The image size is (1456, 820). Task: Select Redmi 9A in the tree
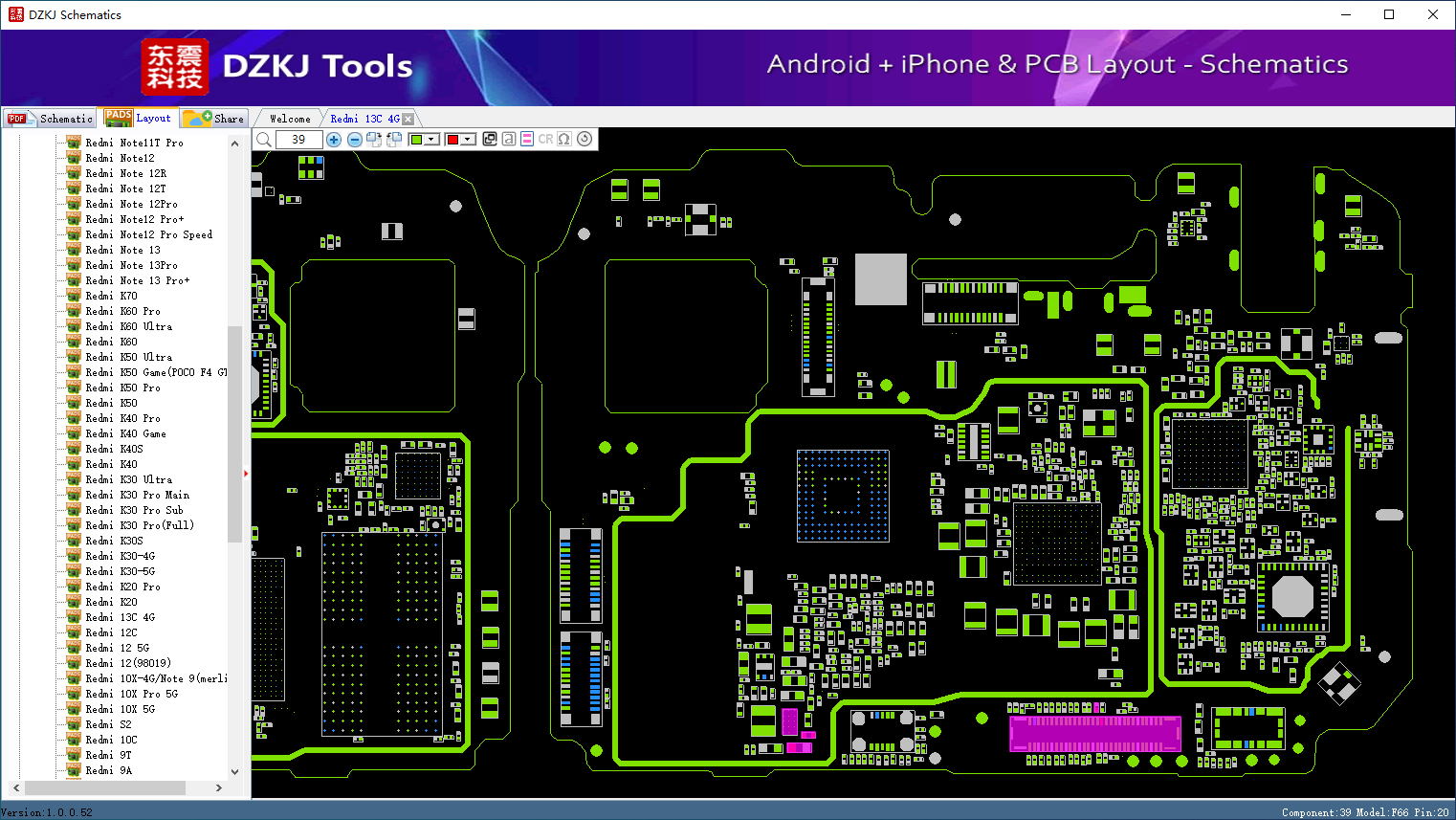[x=108, y=770]
